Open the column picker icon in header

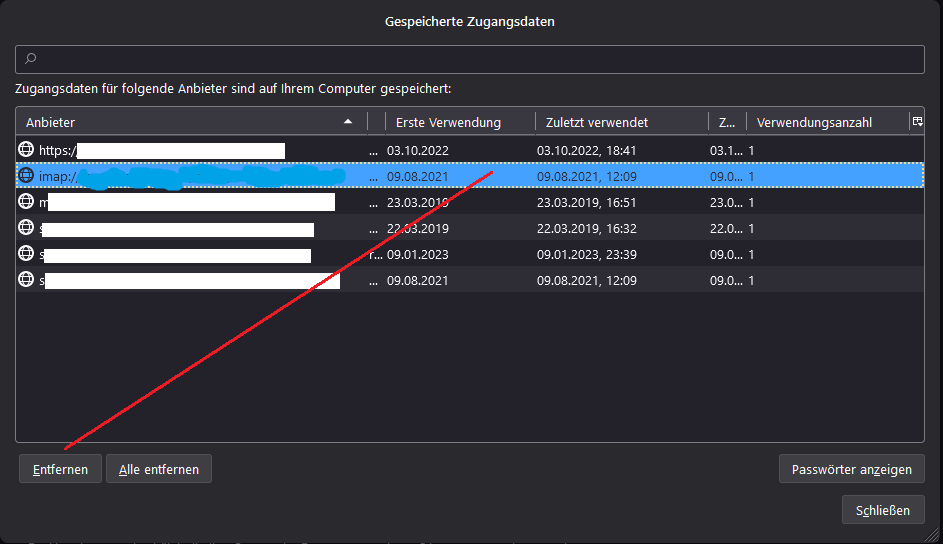(916, 121)
